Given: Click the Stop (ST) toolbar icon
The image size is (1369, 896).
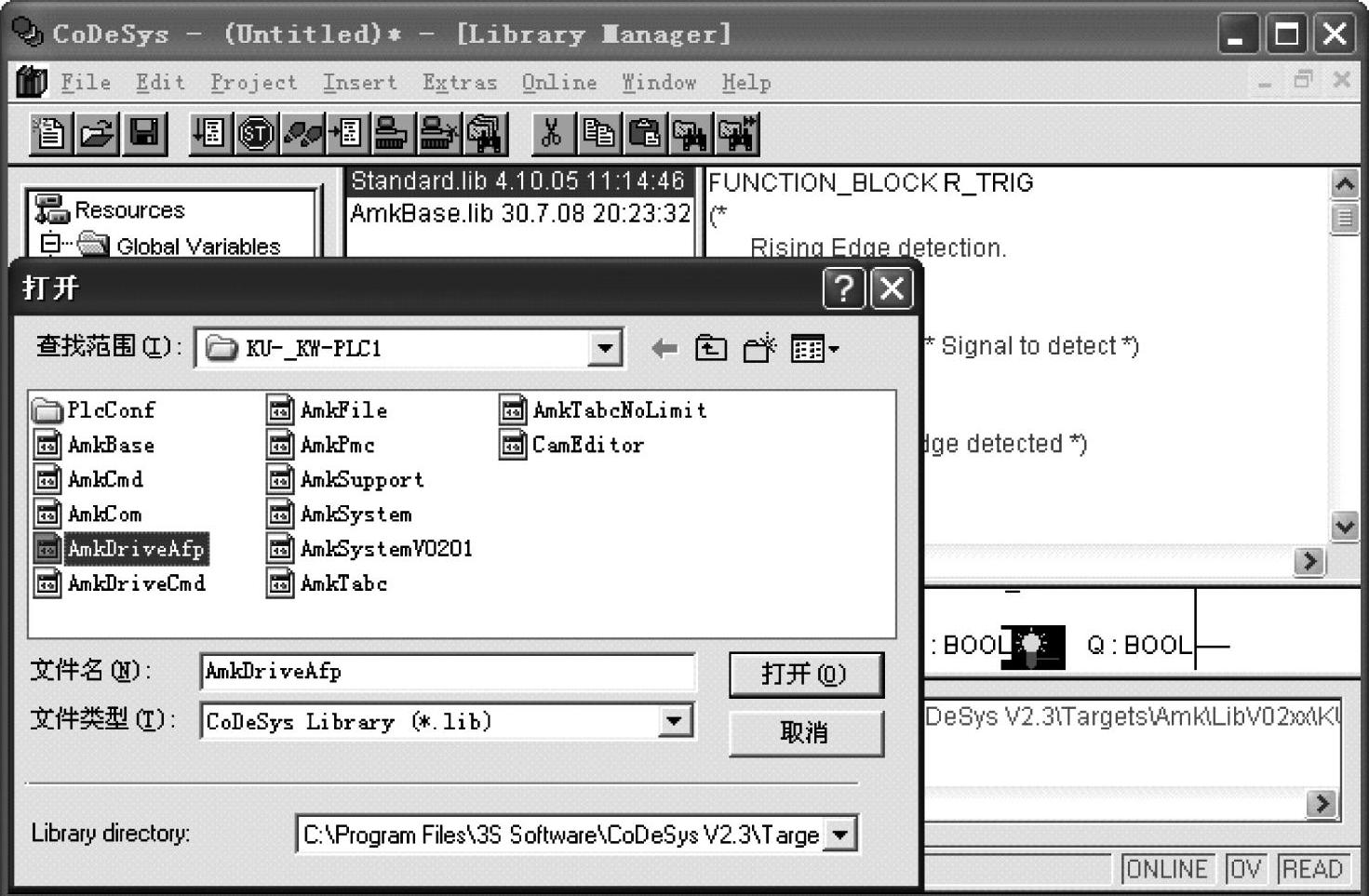Looking at the screenshot, I should (x=256, y=134).
